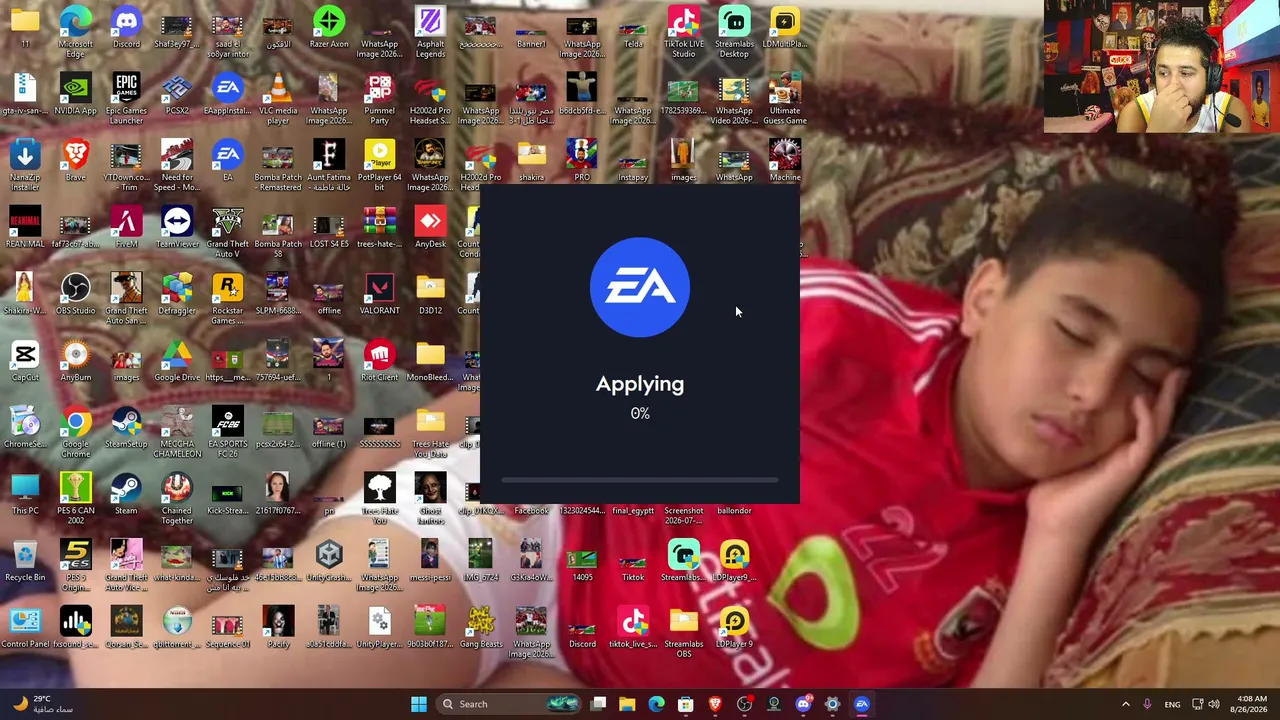Click the EA logo in installer
The width and height of the screenshot is (1280, 720).
point(640,287)
